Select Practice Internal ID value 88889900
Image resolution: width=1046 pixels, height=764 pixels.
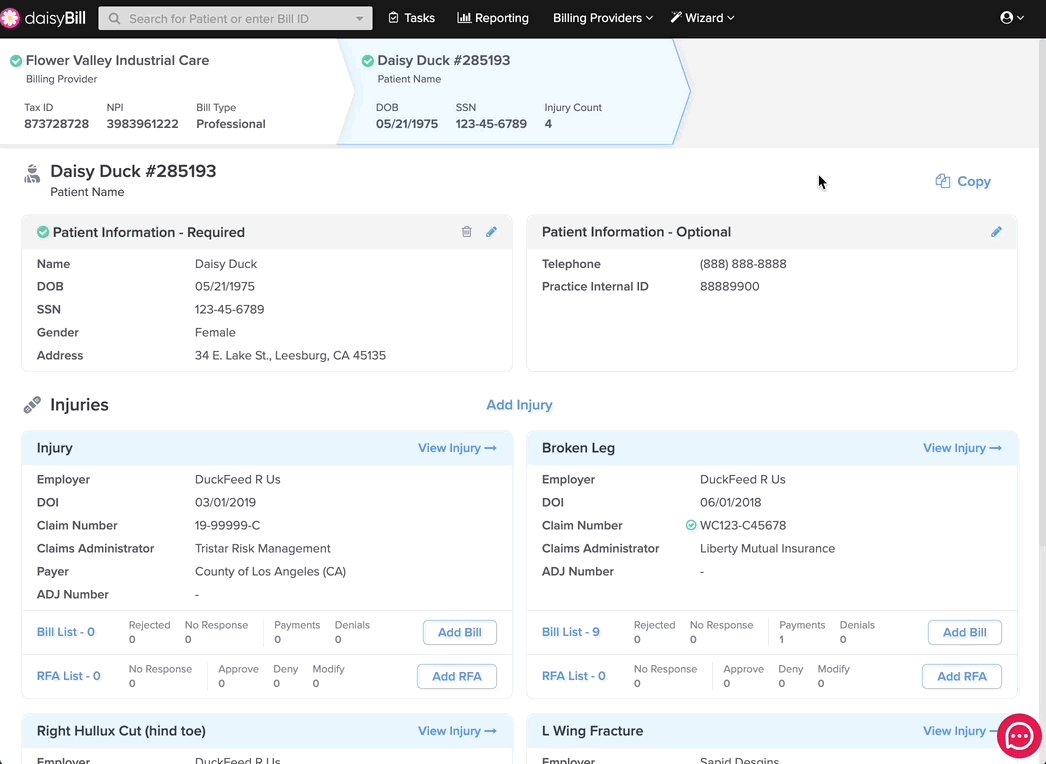[729, 287]
